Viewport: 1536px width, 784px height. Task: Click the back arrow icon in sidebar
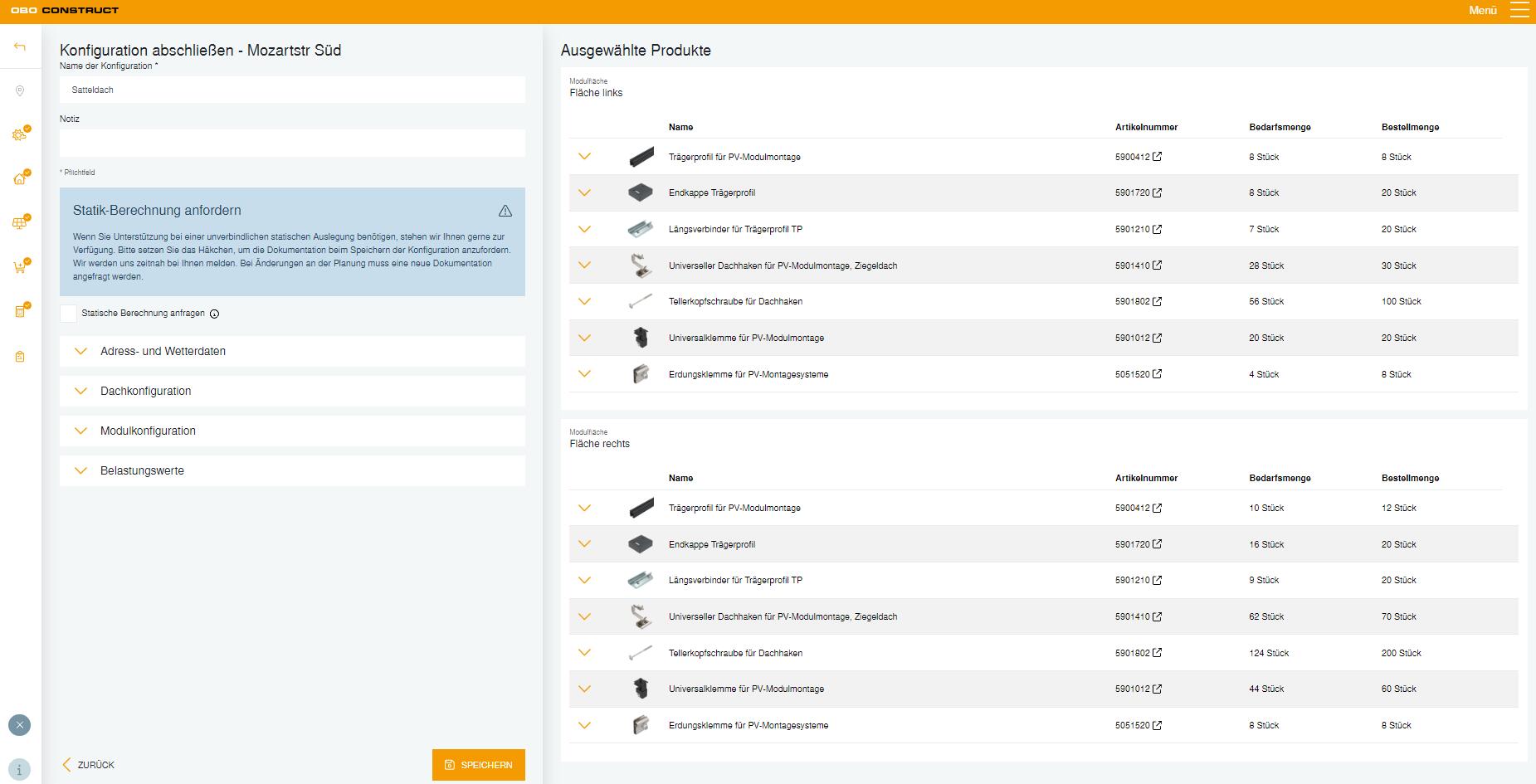(20, 47)
